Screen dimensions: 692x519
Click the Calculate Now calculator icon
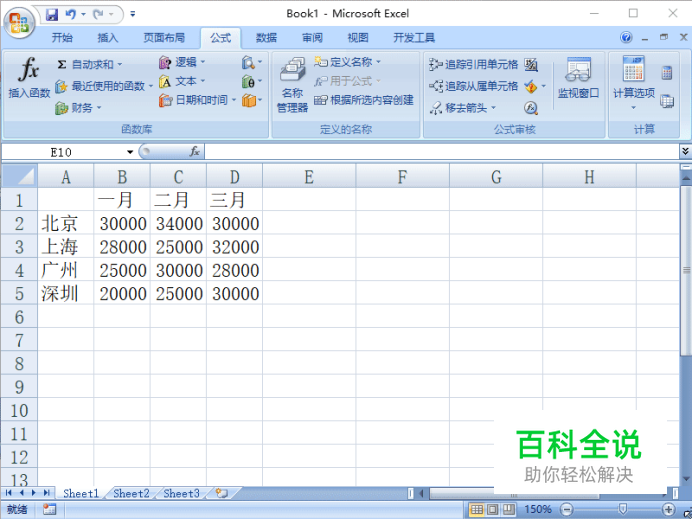click(667, 73)
